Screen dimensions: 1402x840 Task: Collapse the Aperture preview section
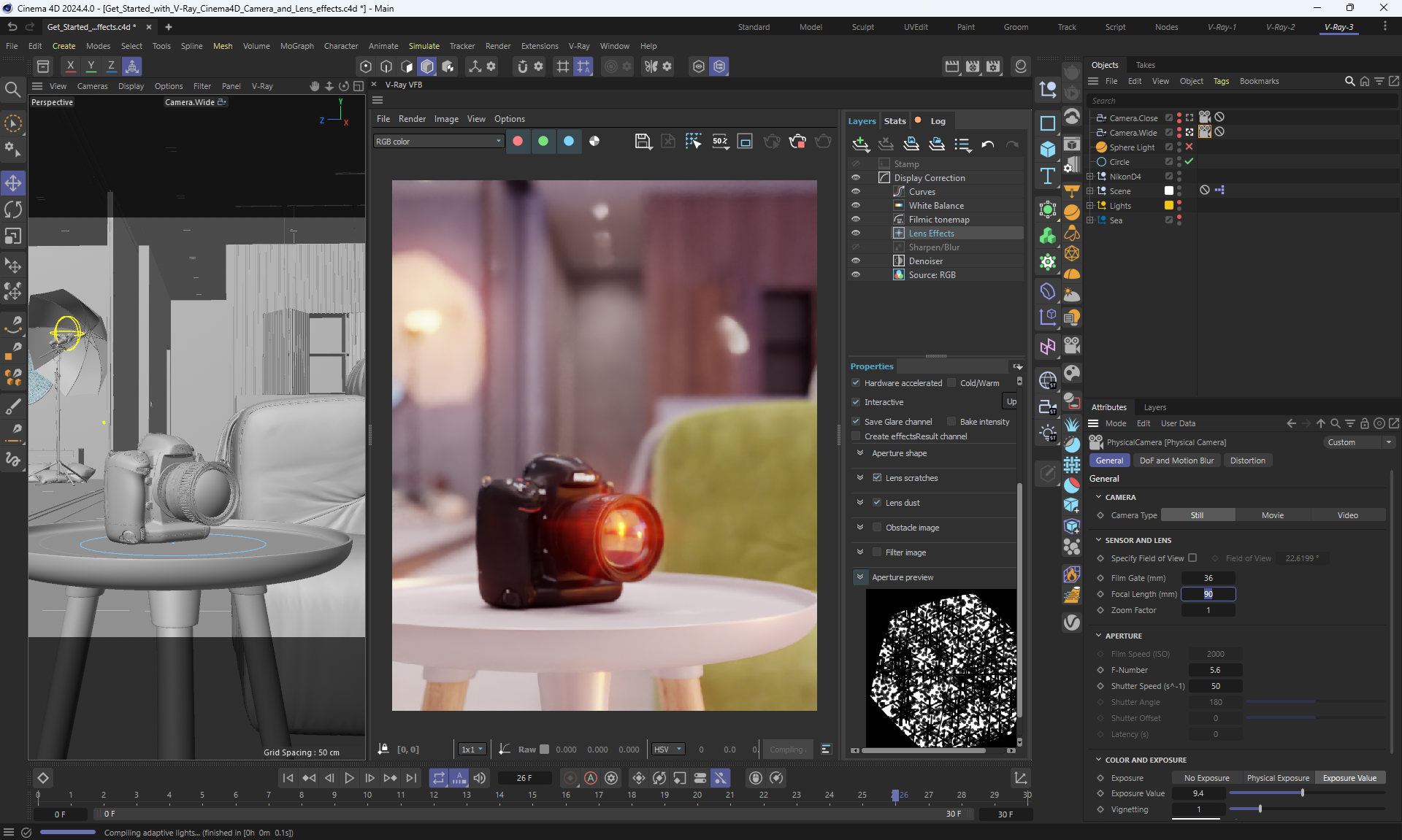pos(860,577)
